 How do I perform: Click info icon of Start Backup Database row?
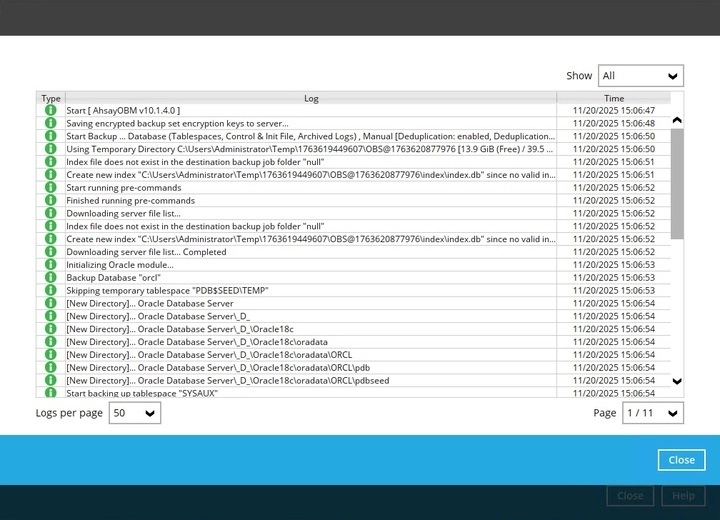coord(51,136)
